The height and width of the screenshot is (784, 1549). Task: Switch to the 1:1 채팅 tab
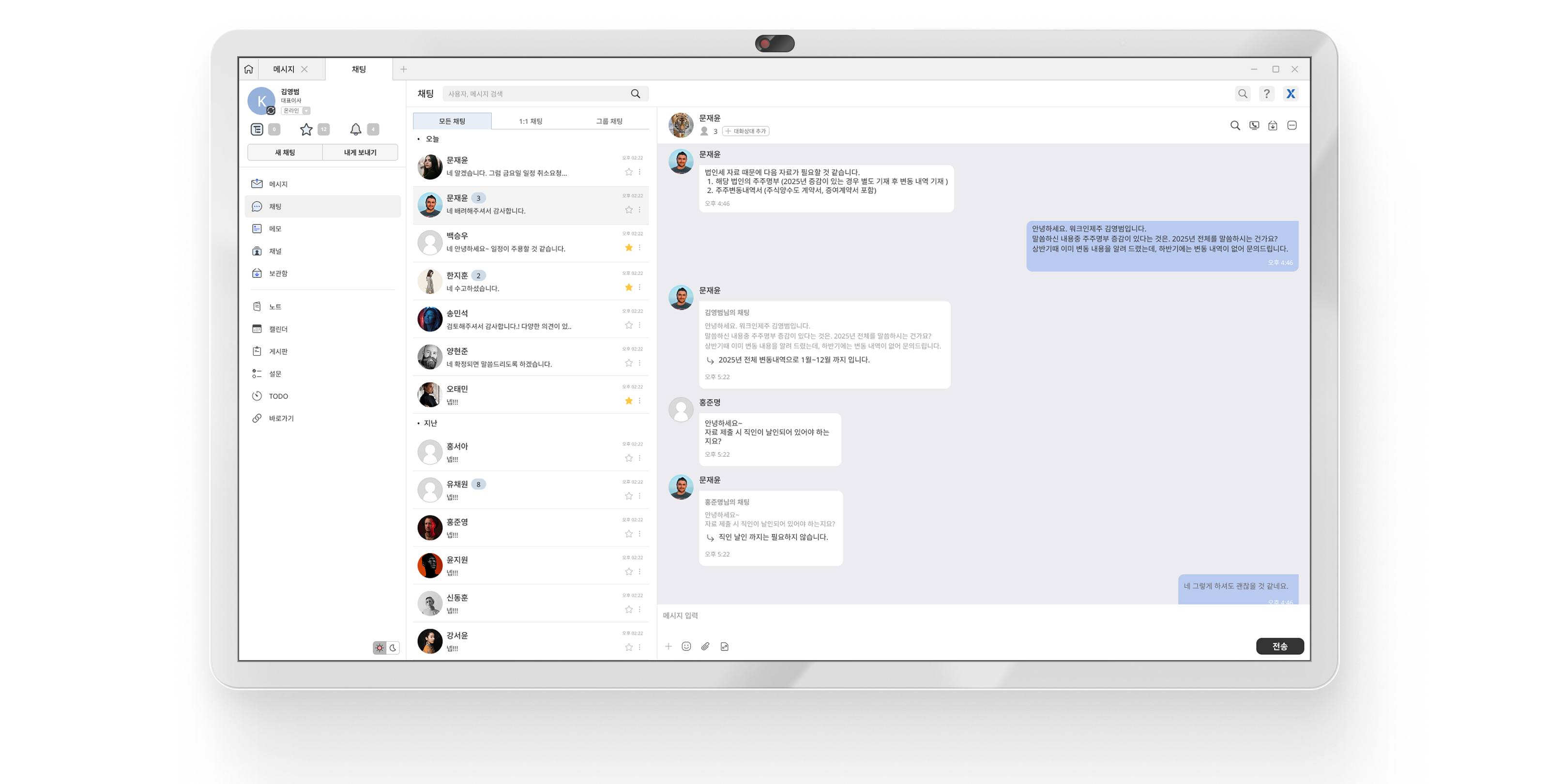pos(531,120)
